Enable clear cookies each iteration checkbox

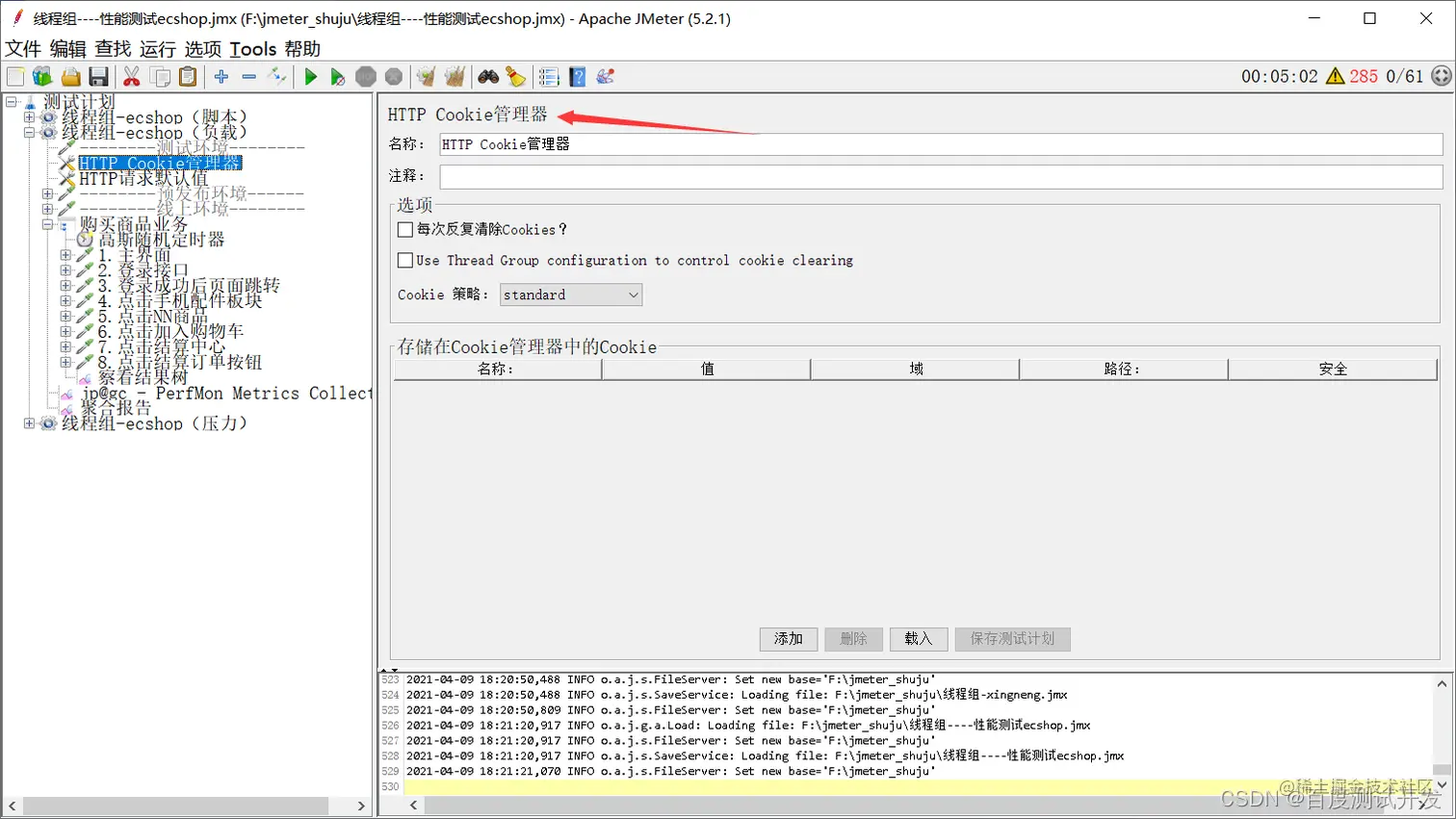[x=405, y=230]
